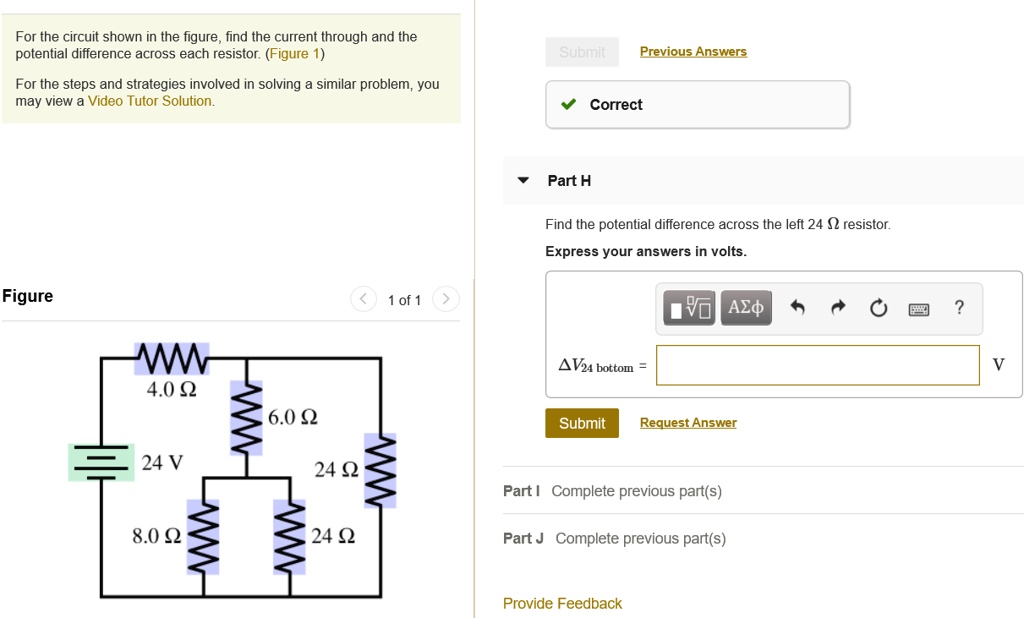
Task: Submit the Part H answer
Action: [x=581, y=422]
